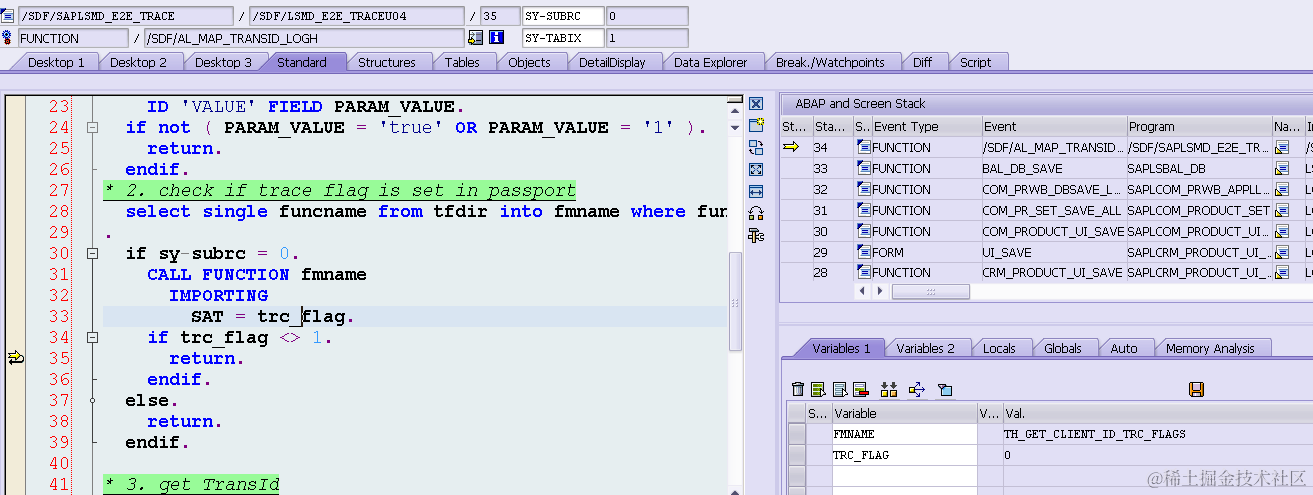Click the full-screen tool icon beside editor
Viewport: 1313px width, 495px height.
[x=756, y=169]
